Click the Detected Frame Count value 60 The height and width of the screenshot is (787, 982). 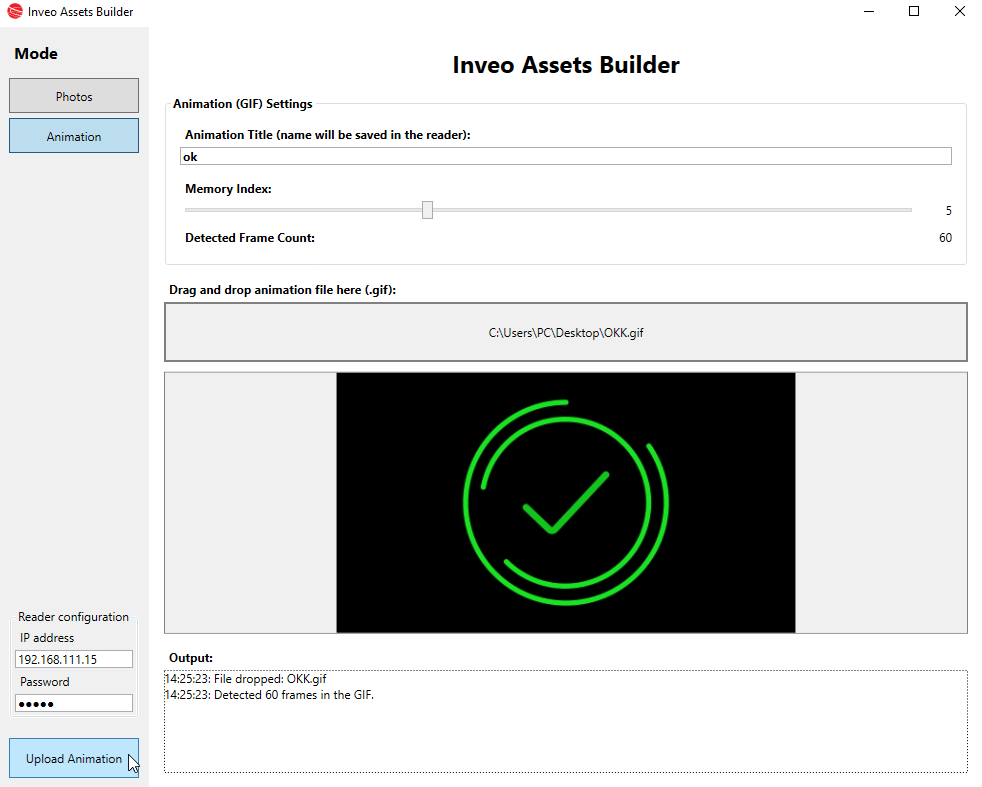945,238
